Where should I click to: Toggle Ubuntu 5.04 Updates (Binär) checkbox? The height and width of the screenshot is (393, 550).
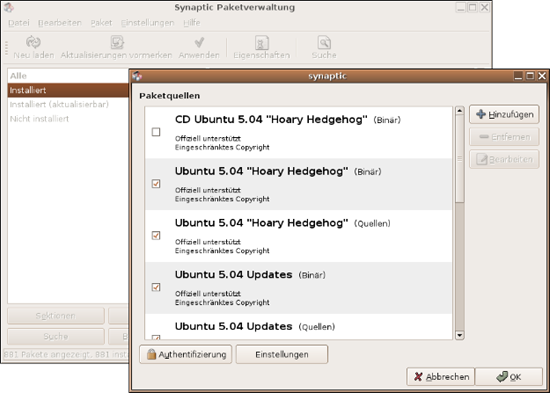(x=156, y=287)
